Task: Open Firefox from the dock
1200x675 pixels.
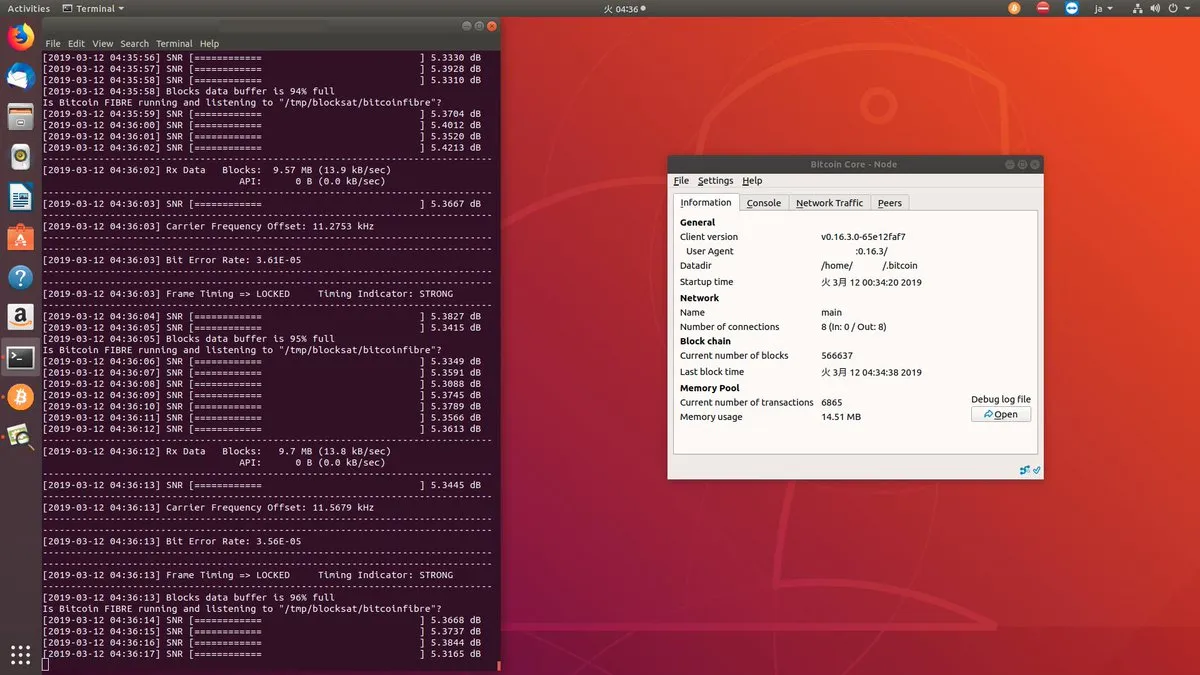Action: (x=20, y=37)
